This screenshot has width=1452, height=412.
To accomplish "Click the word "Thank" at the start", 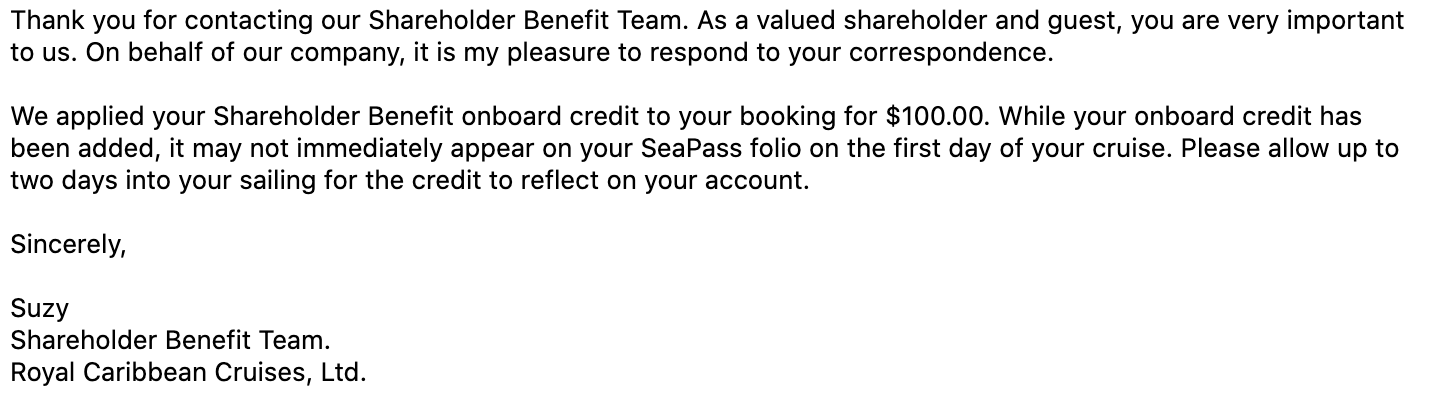I will pyautogui.click(x=40, y=20).
